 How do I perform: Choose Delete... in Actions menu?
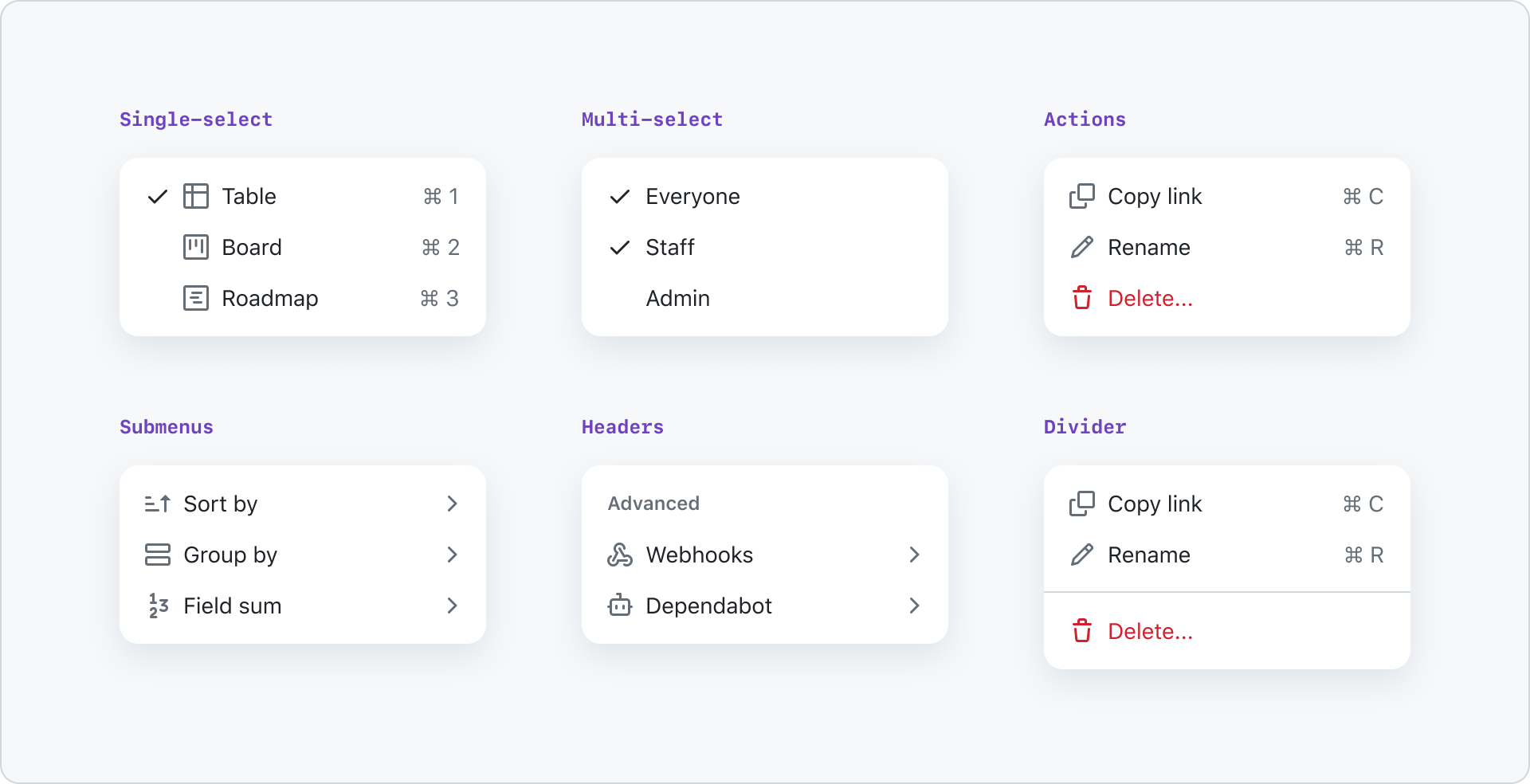(x=1227, y=298)
